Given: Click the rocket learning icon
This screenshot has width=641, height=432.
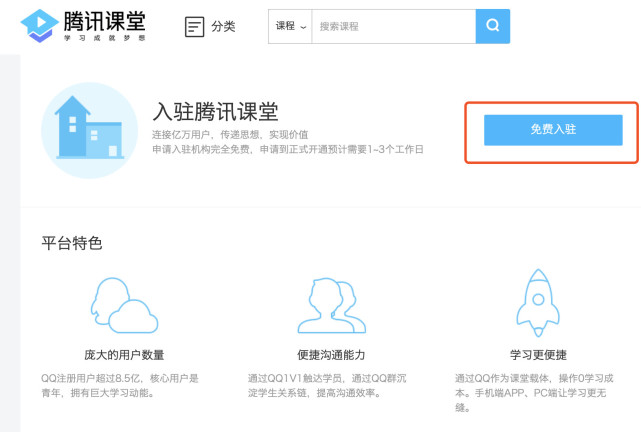Looking at the screenshot, I should [x=538, y=303].
